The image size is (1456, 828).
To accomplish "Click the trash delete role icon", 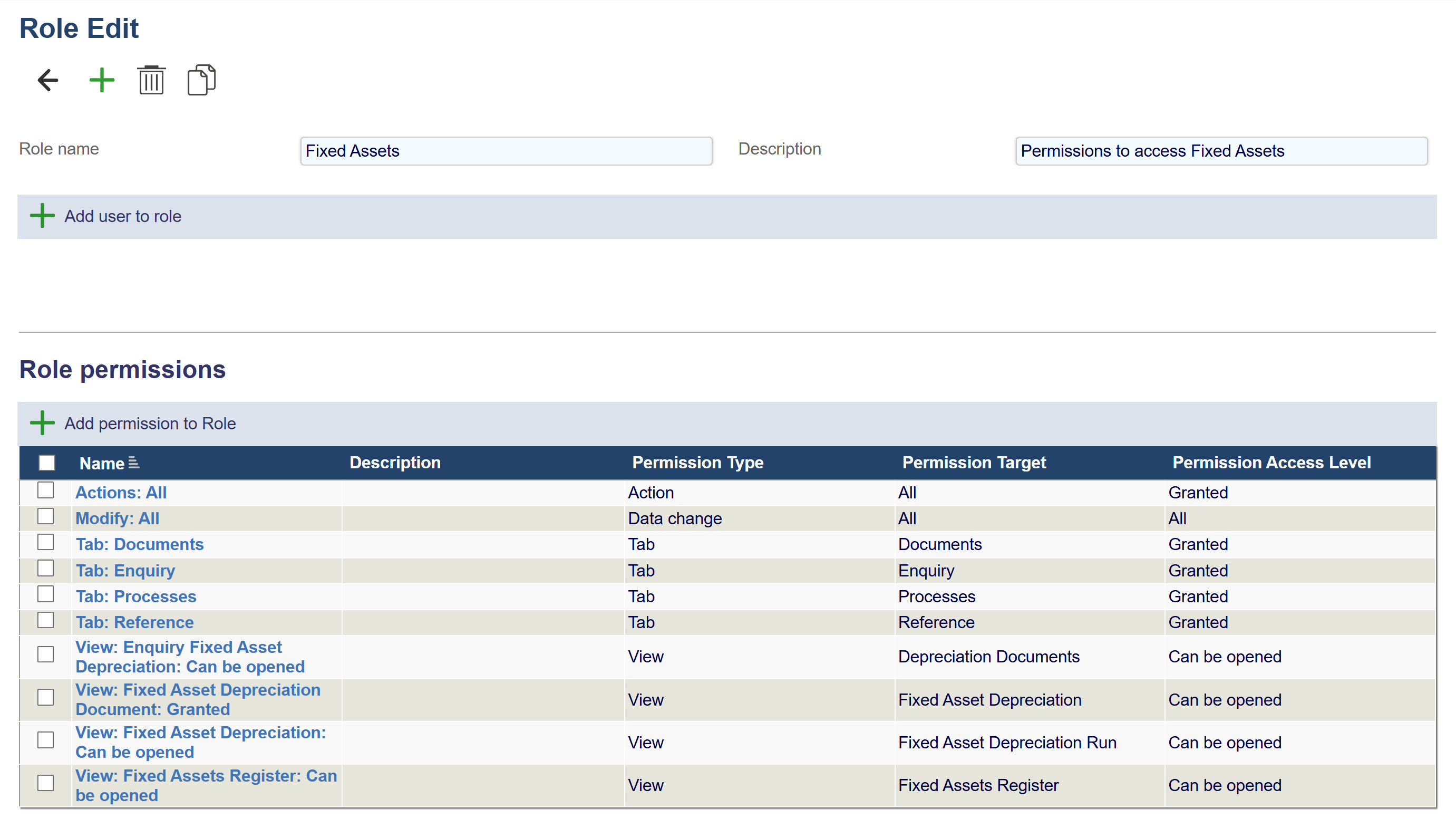I will point(151,80).
